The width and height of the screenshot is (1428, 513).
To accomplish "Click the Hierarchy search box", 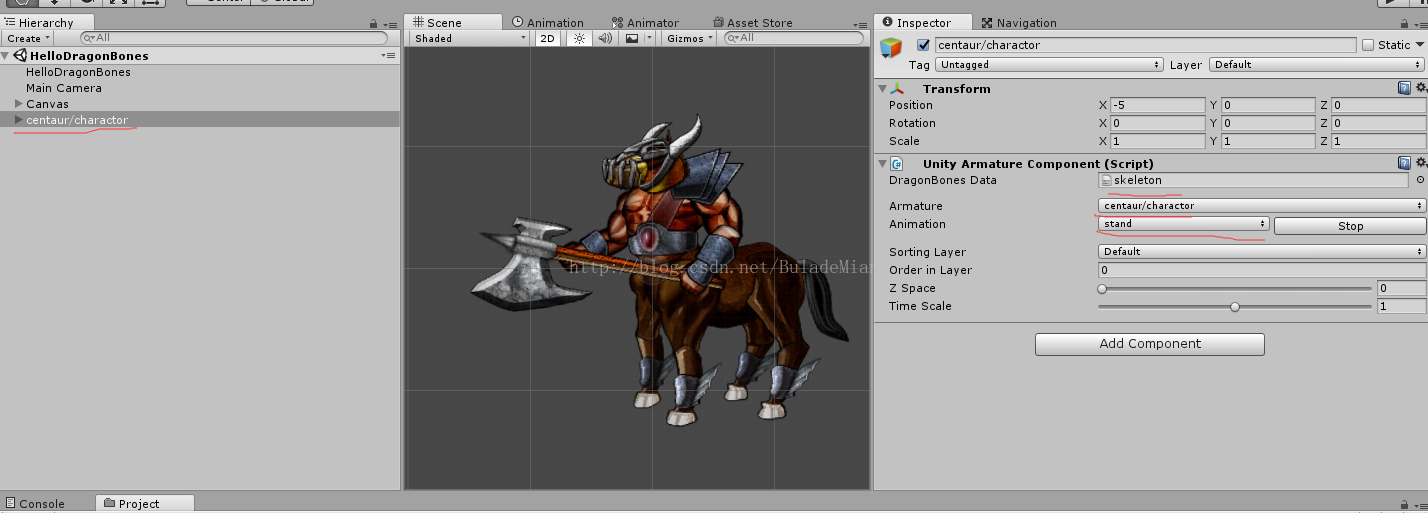I will 234,38.
